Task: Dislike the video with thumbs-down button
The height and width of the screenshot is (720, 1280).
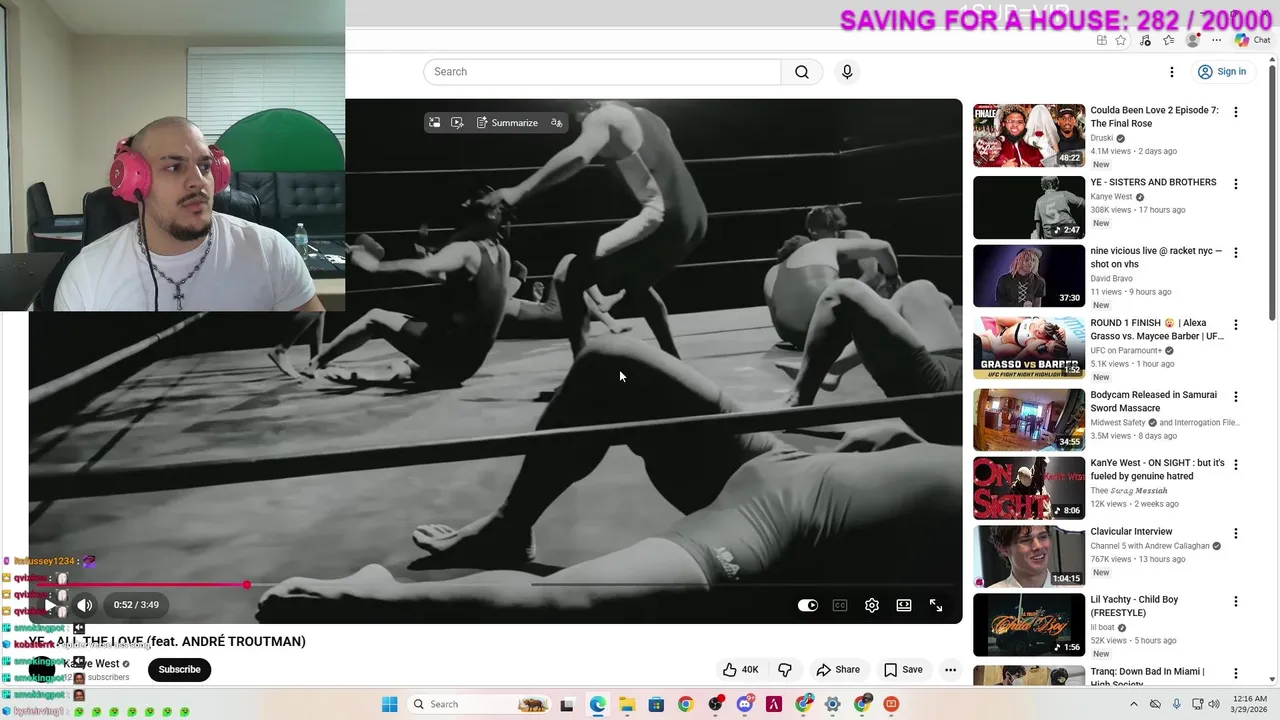Action: point(785,670)
